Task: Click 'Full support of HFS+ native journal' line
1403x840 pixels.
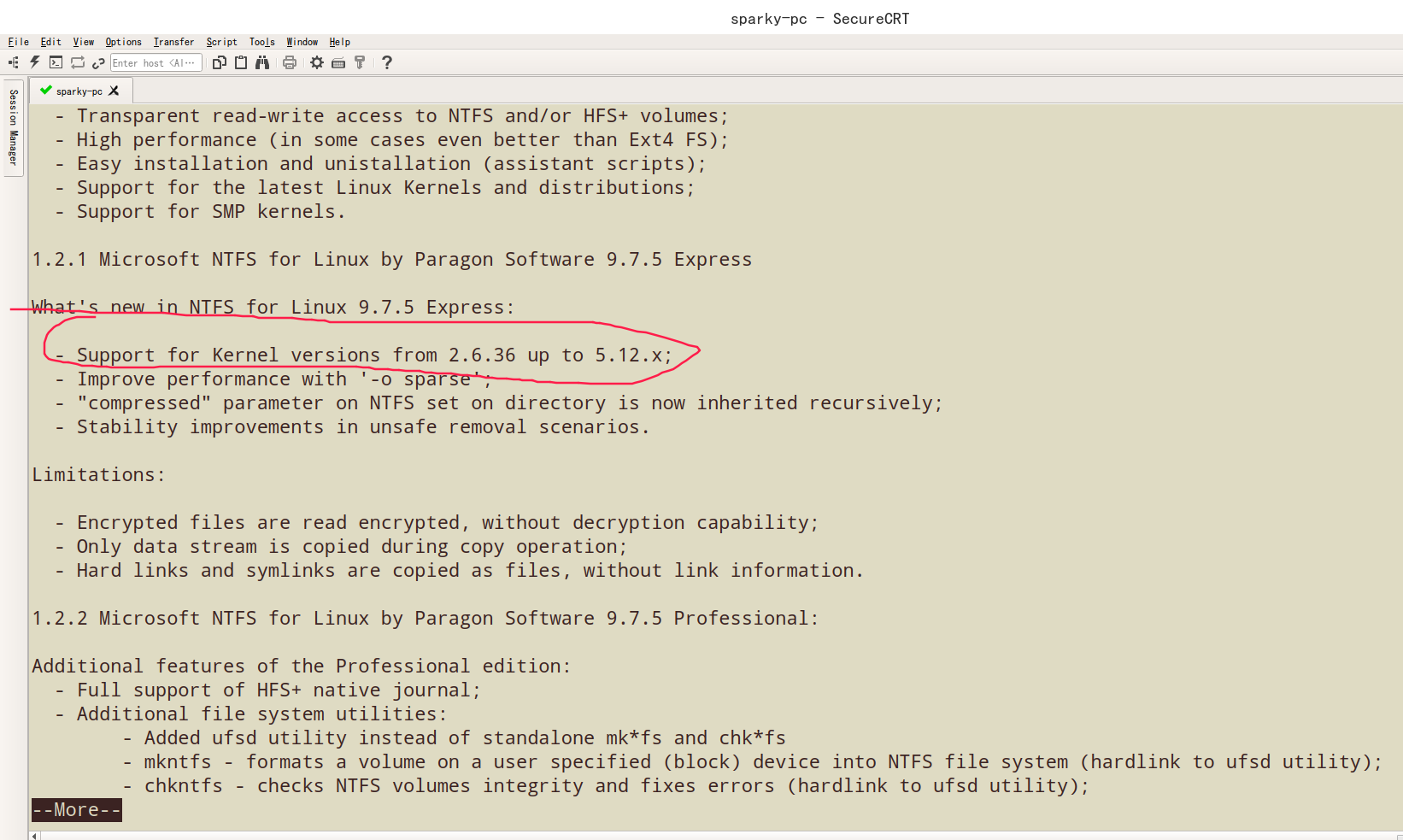Action: (268, 690)
